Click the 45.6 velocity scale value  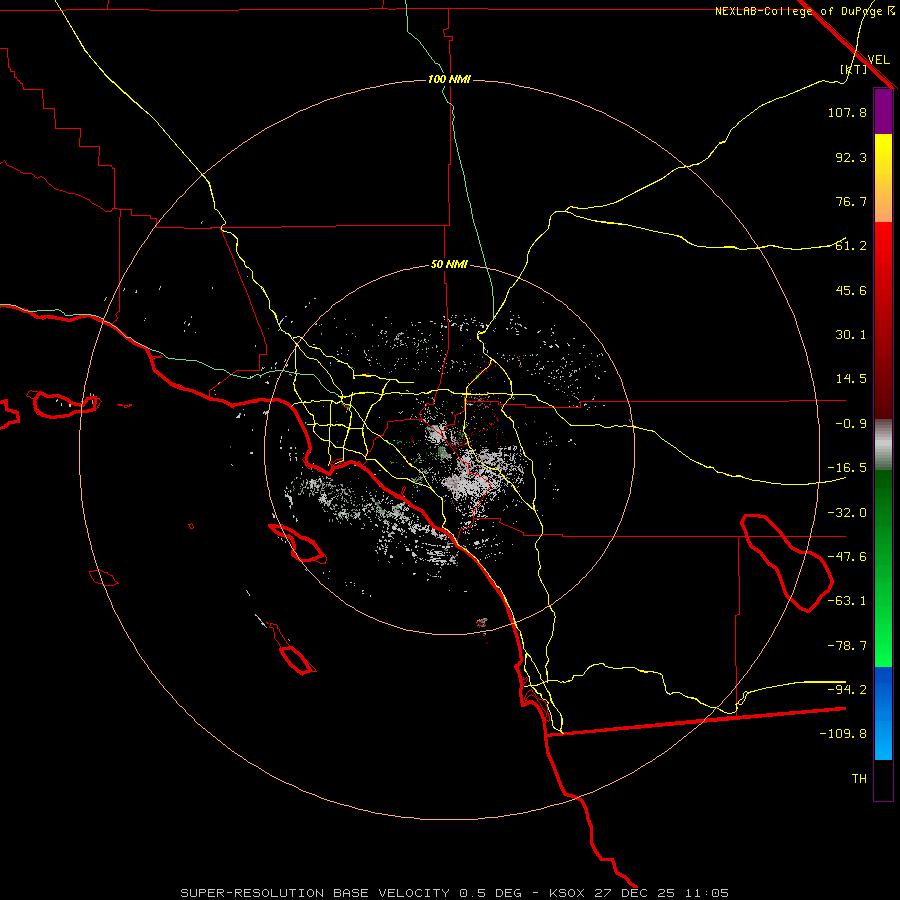(x=851, y=290)
